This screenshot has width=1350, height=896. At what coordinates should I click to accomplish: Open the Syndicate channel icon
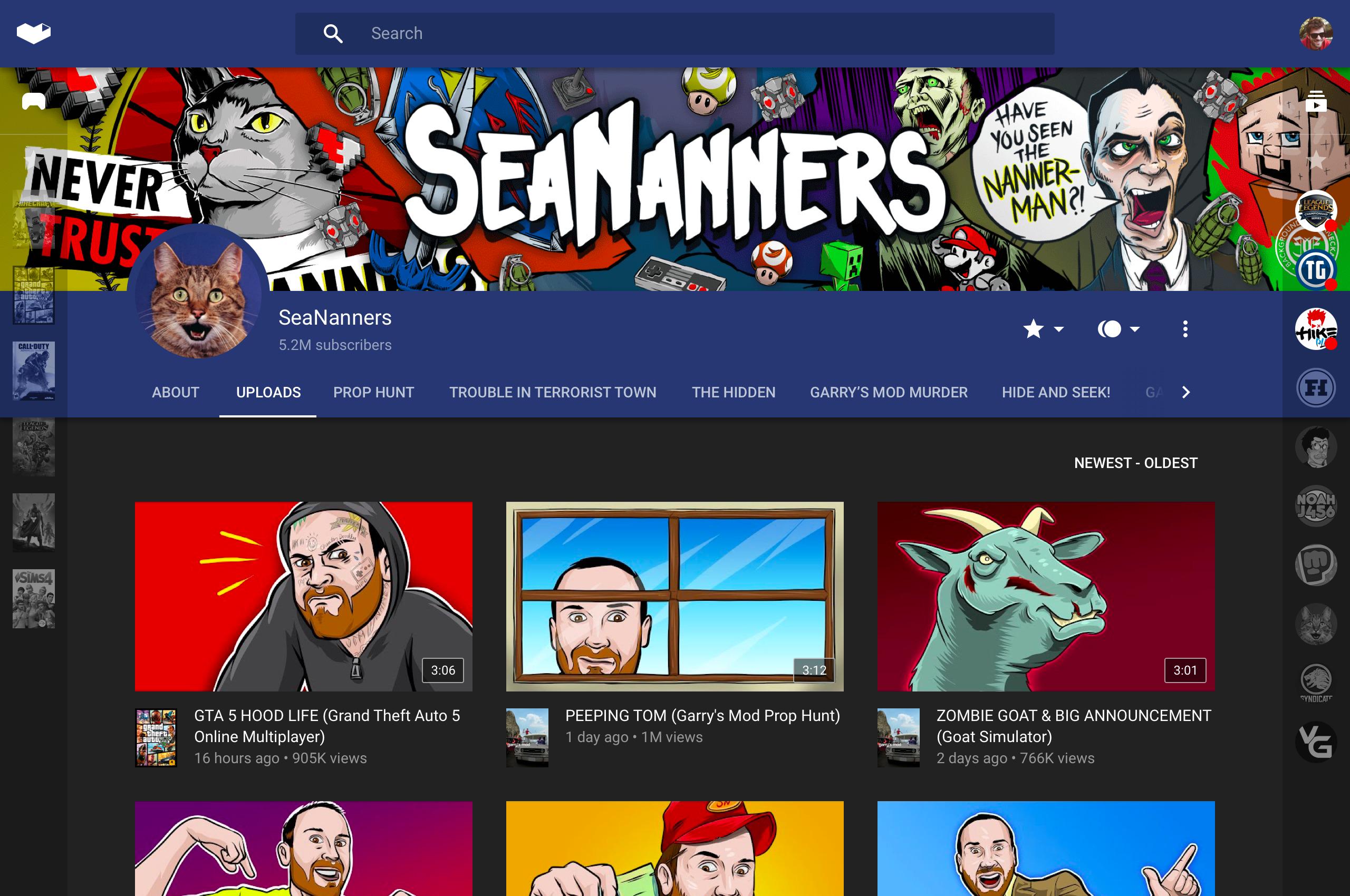(1316, 681)
